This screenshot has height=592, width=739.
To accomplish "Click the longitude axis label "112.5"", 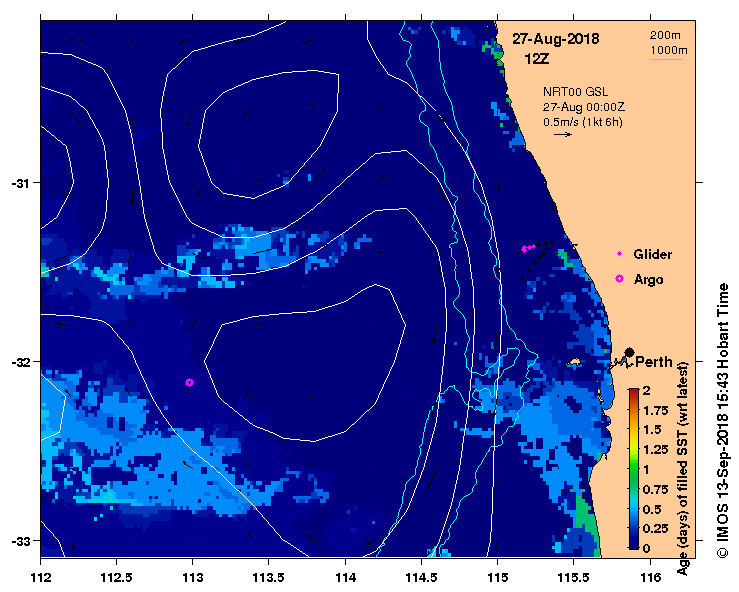I will click(116, 576).
